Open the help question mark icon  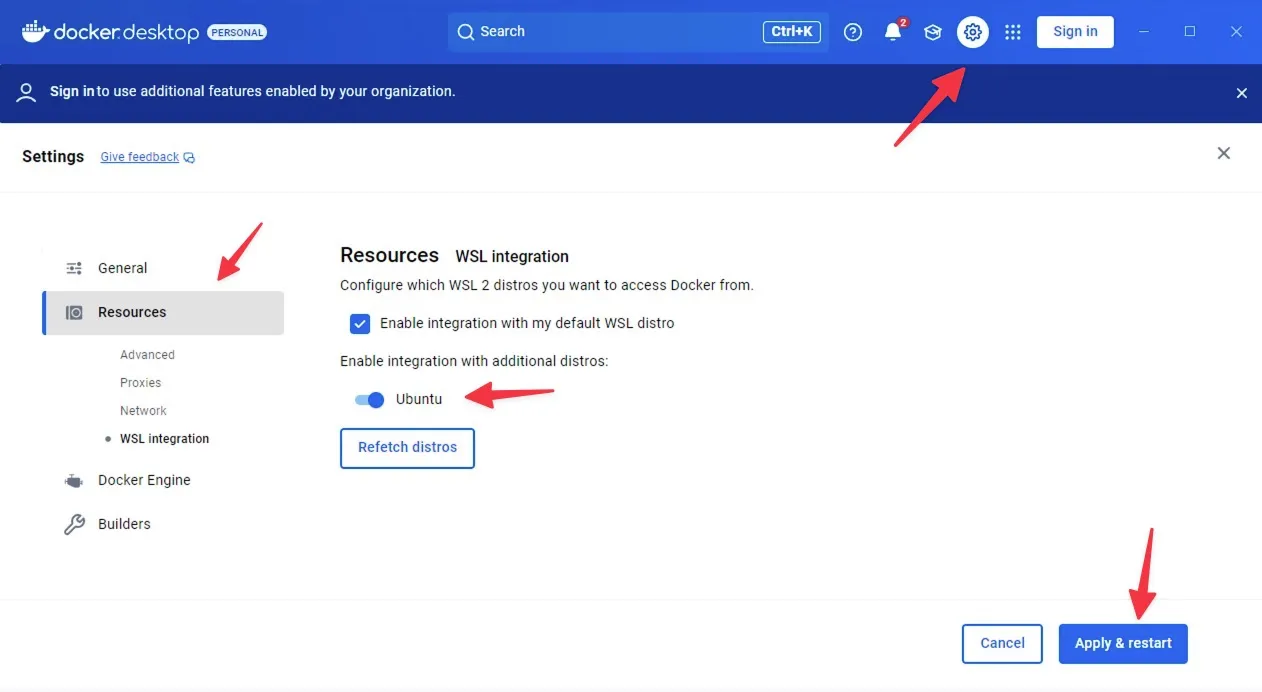[853, 32]
